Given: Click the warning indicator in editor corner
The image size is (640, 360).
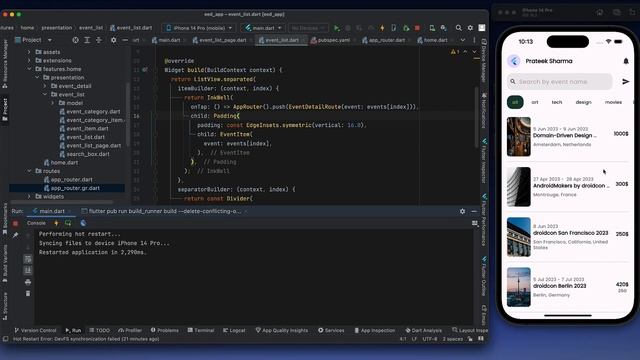Looking at the screenshot, I should pos(455,52).
